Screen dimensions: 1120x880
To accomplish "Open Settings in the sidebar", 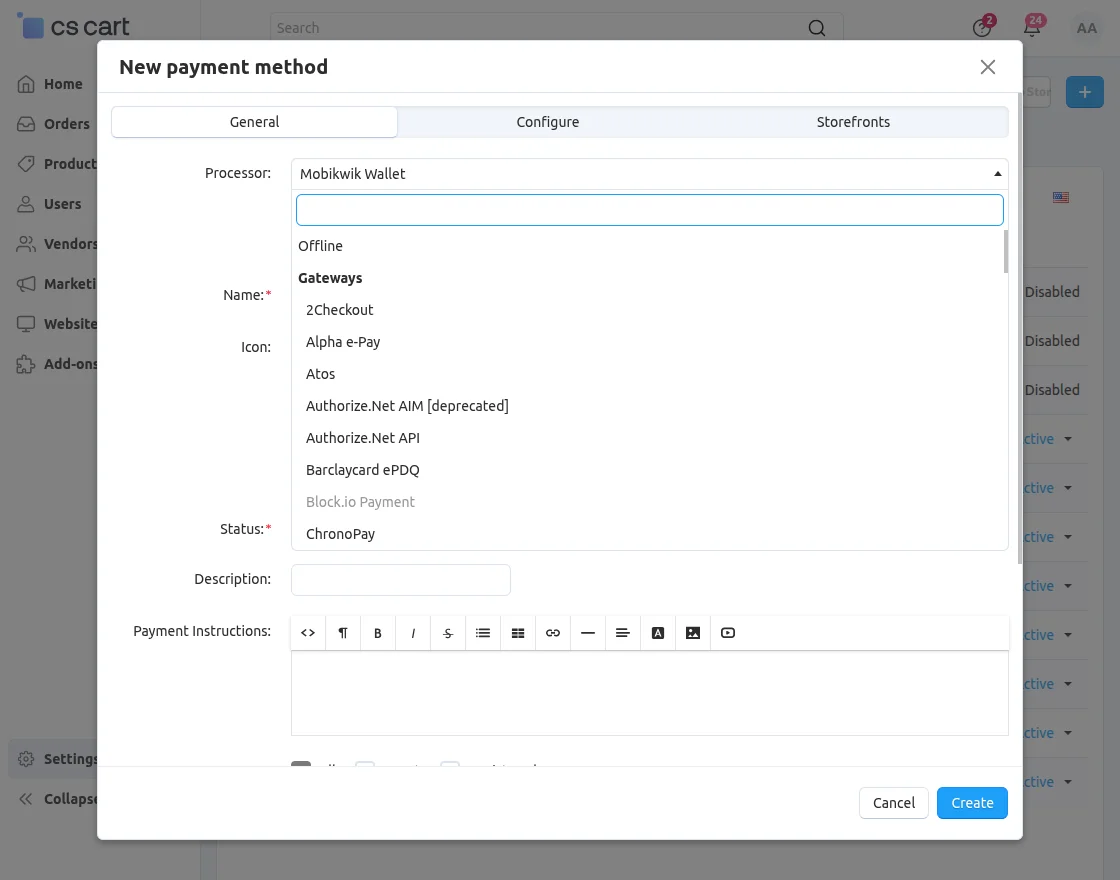I will (x=56, y=759).
